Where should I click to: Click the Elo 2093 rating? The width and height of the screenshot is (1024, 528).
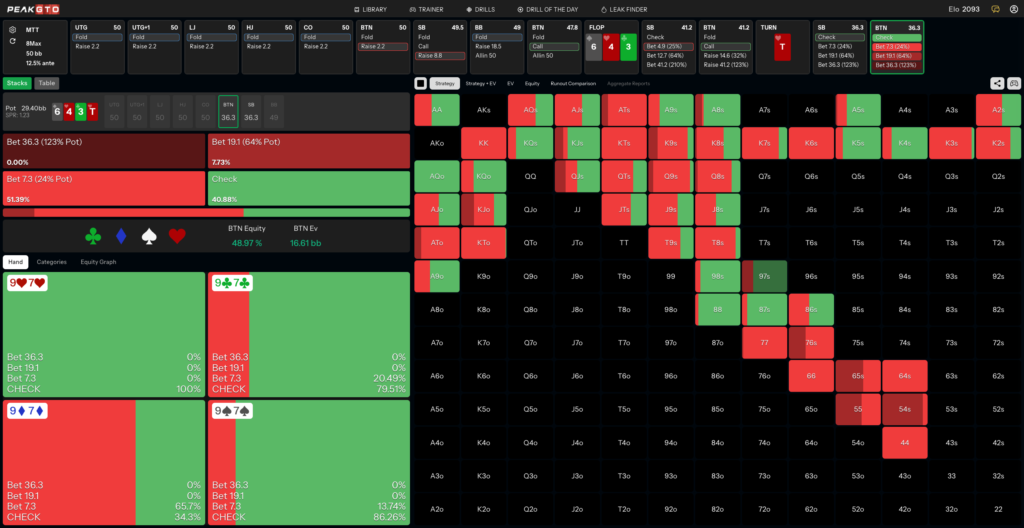963,9
